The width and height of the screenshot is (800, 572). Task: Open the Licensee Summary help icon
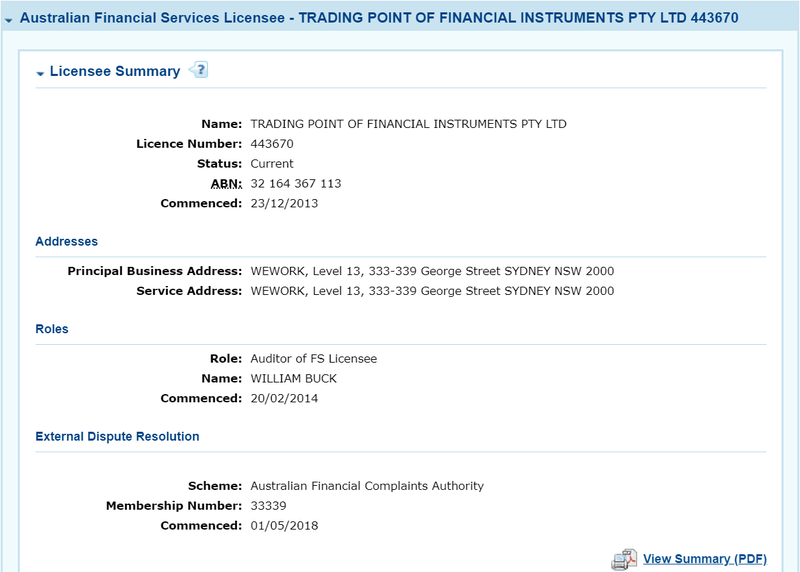199,70
